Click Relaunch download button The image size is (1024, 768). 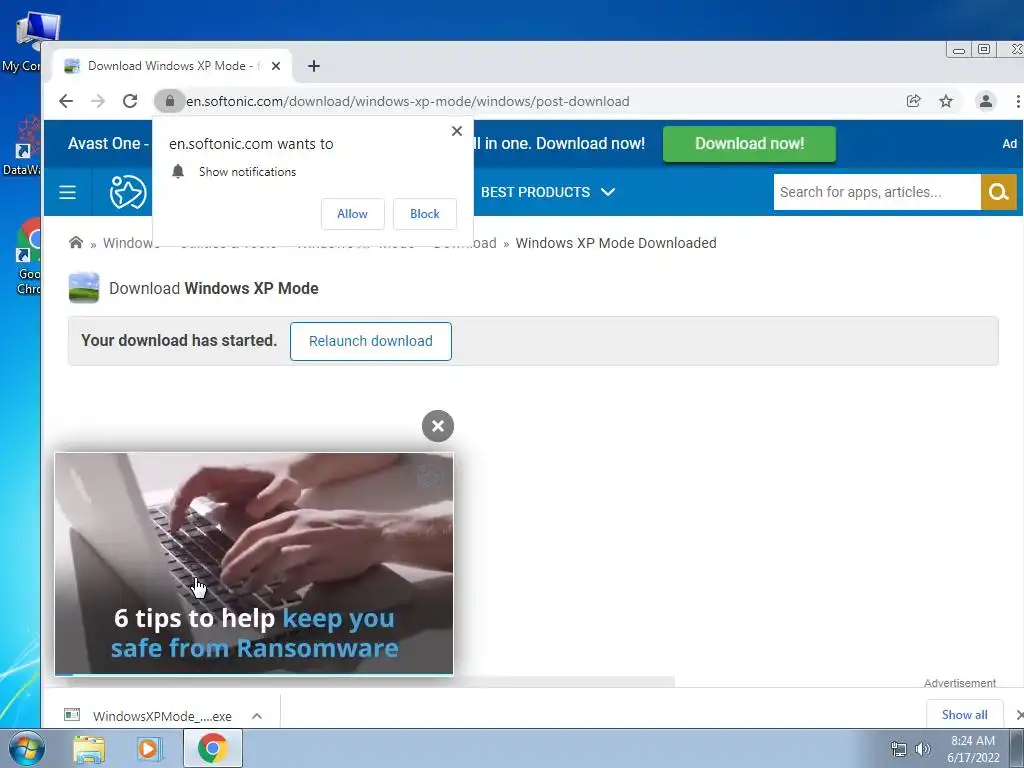[x=370, y=341]
